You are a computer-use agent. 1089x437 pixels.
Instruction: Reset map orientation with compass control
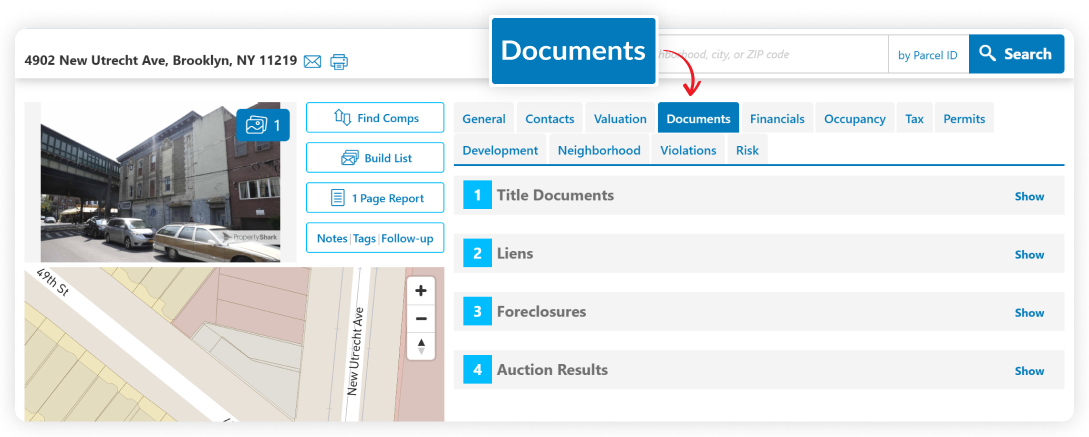pos(420,345)
